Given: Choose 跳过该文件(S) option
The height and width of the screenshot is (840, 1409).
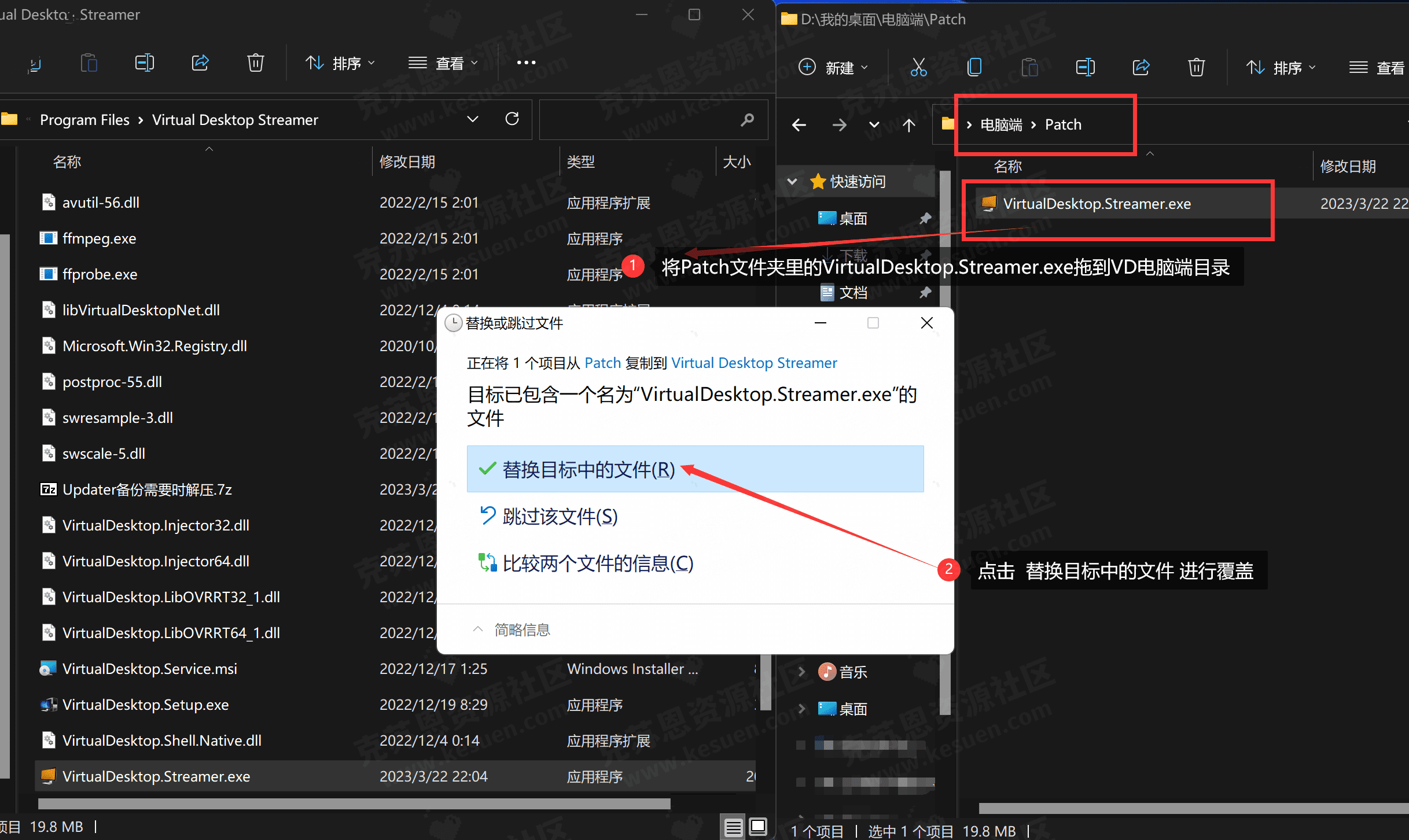Looking at the screenshot, I should (x=560, y=516).
